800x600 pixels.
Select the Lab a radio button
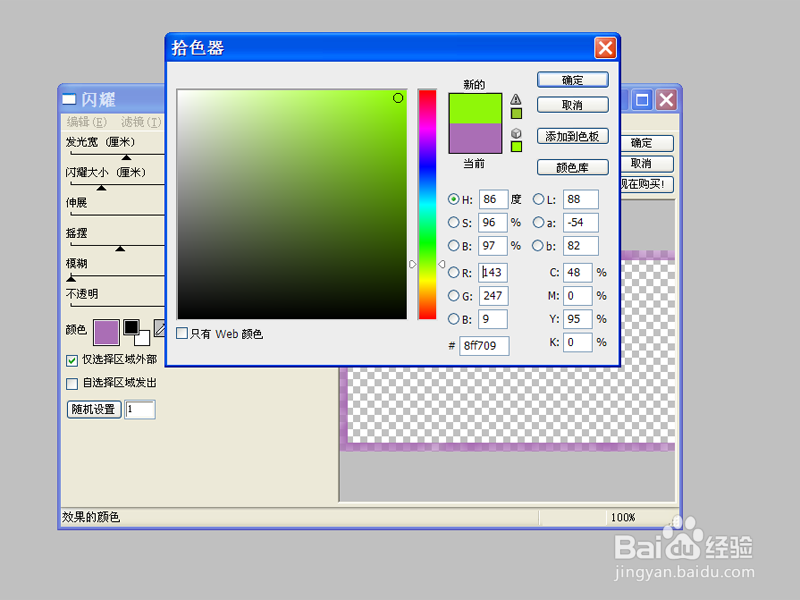[x=538, y=222]
